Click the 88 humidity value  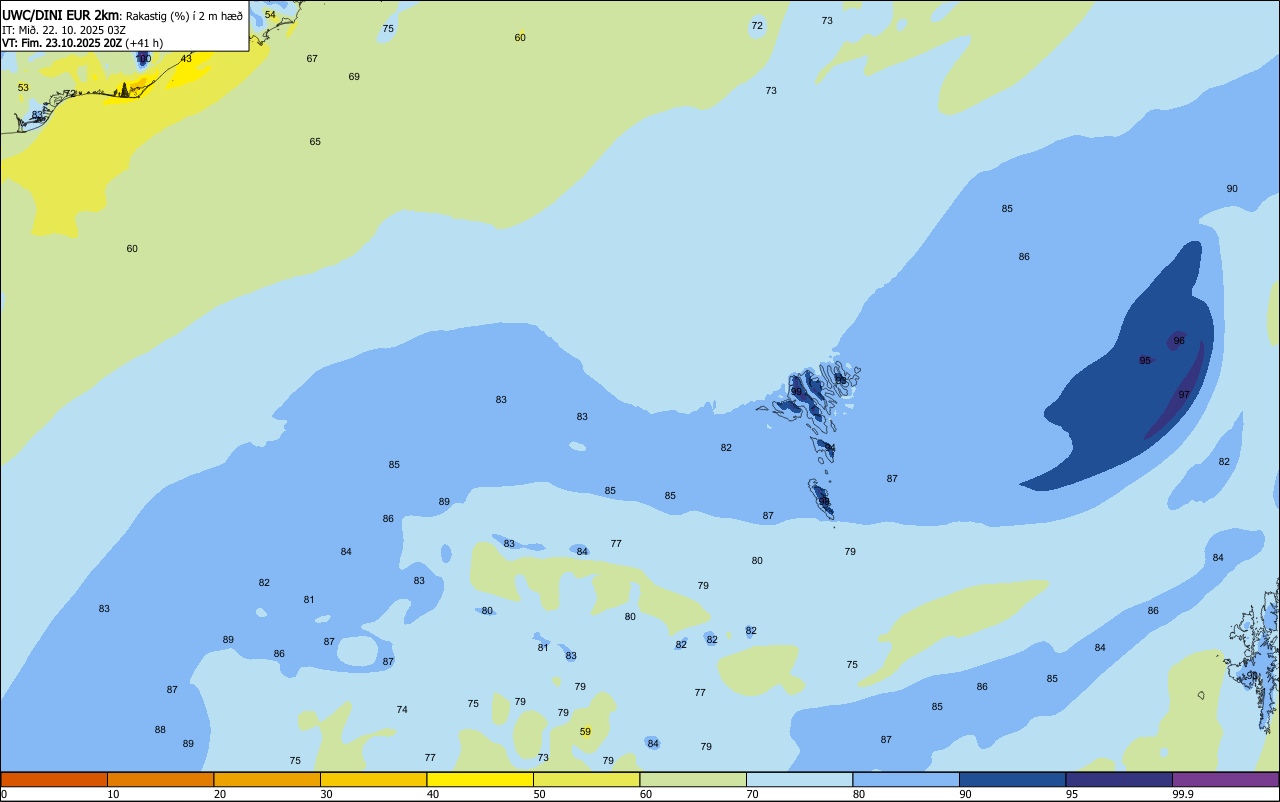point(160,730)
